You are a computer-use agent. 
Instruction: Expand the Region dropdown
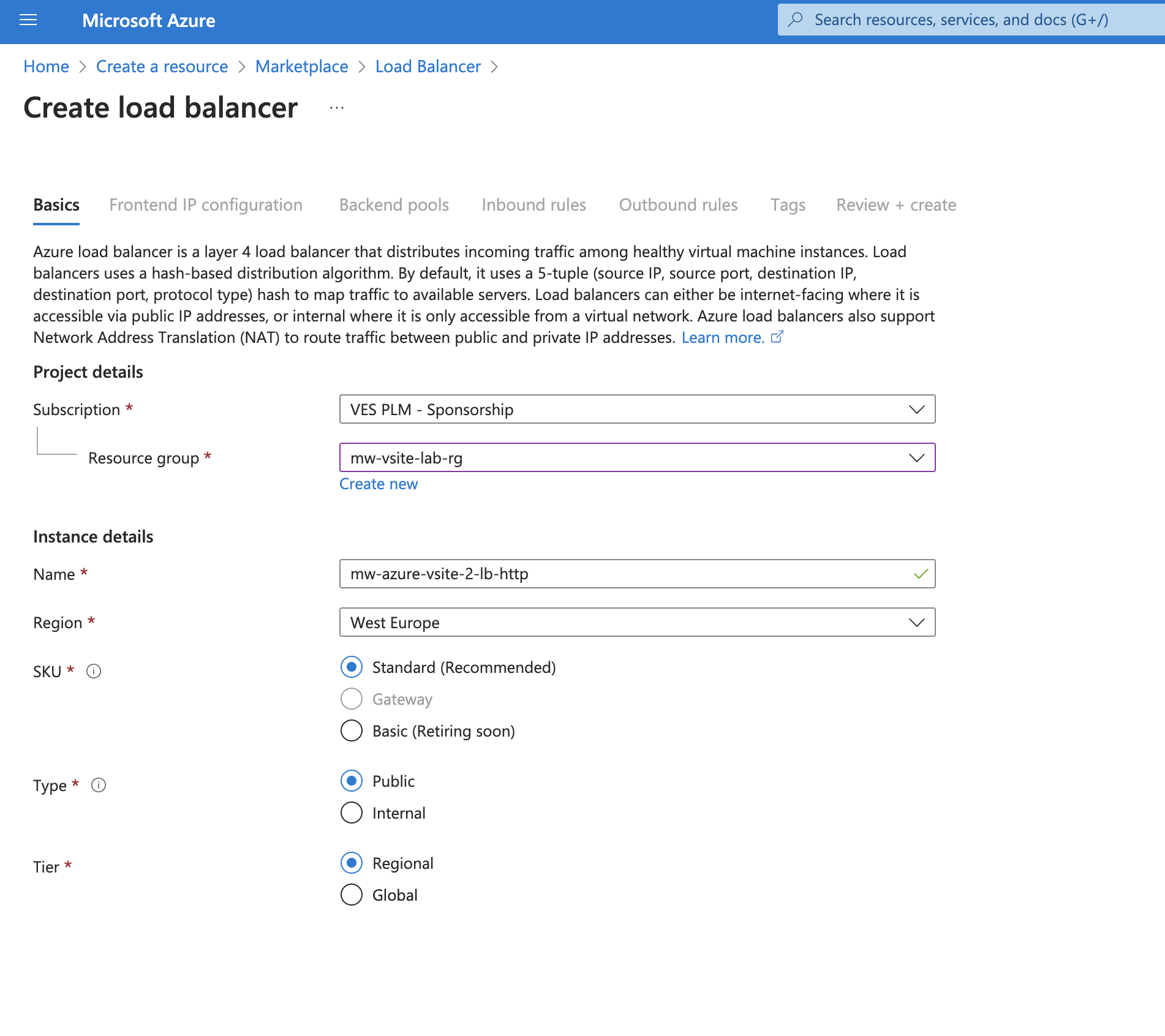click(637, 622)
